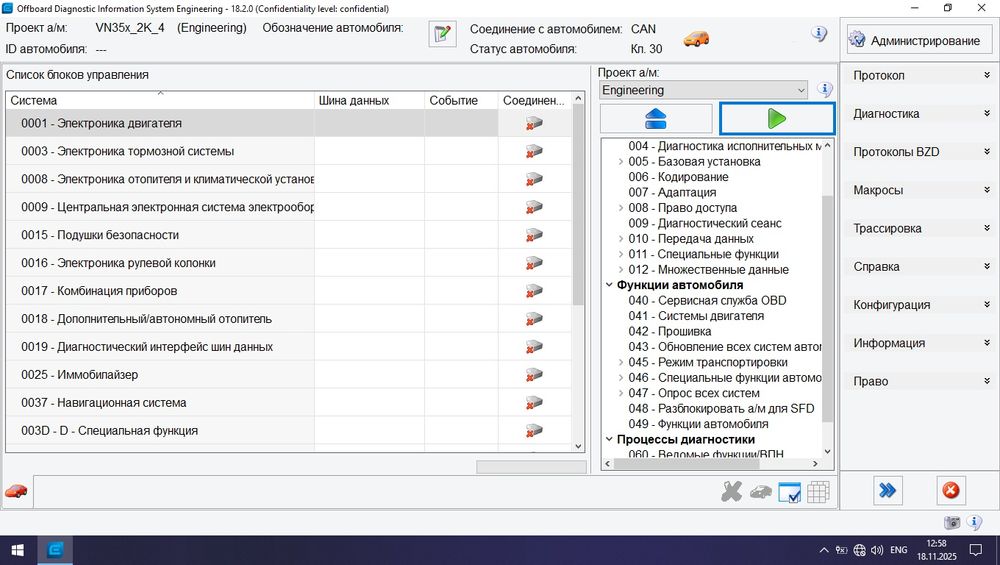
Task: Click the crossed wrench tools icon
Action: coord(732,492)
